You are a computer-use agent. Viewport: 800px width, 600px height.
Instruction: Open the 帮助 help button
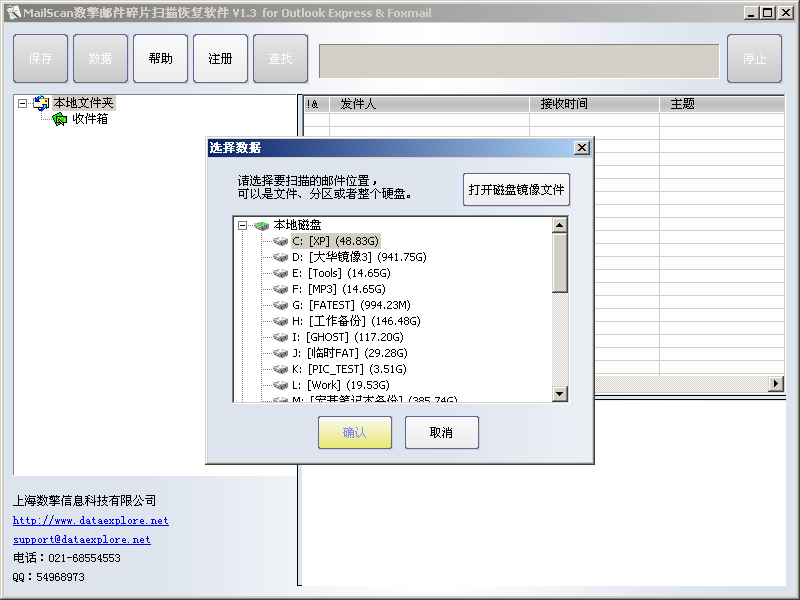(x=160, y=59)
